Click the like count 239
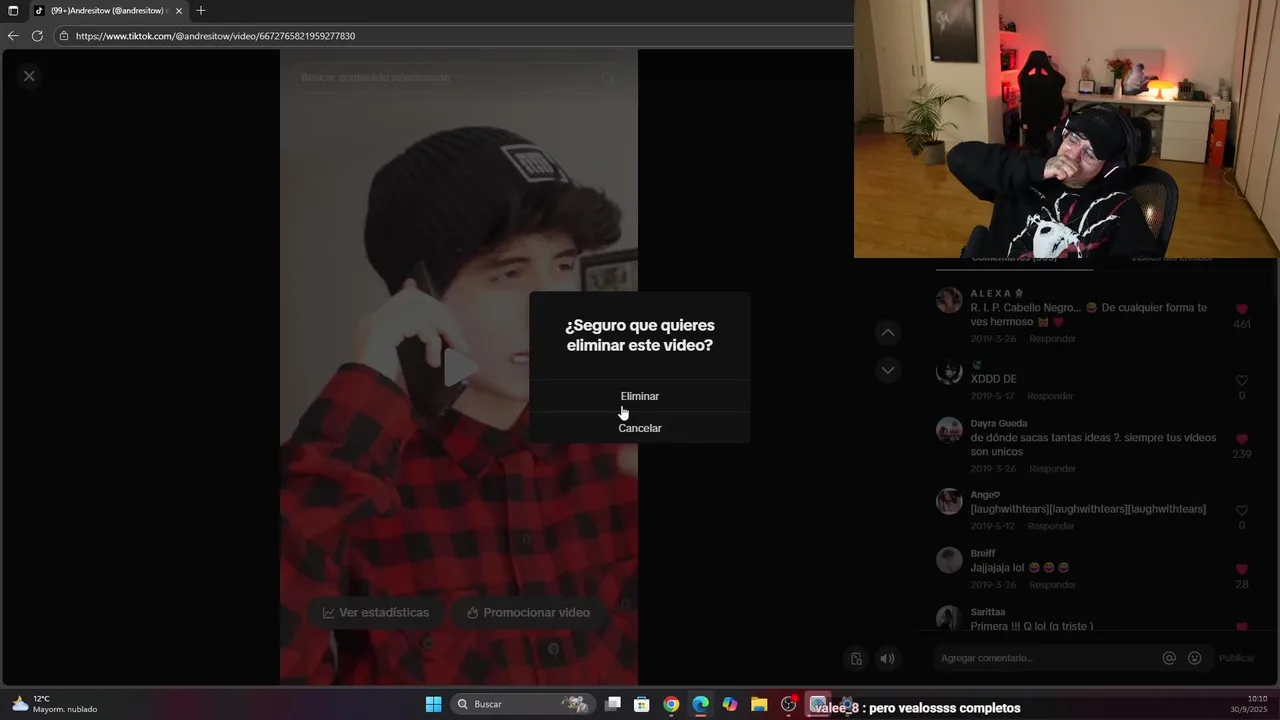 click(x=1242, y=454)
